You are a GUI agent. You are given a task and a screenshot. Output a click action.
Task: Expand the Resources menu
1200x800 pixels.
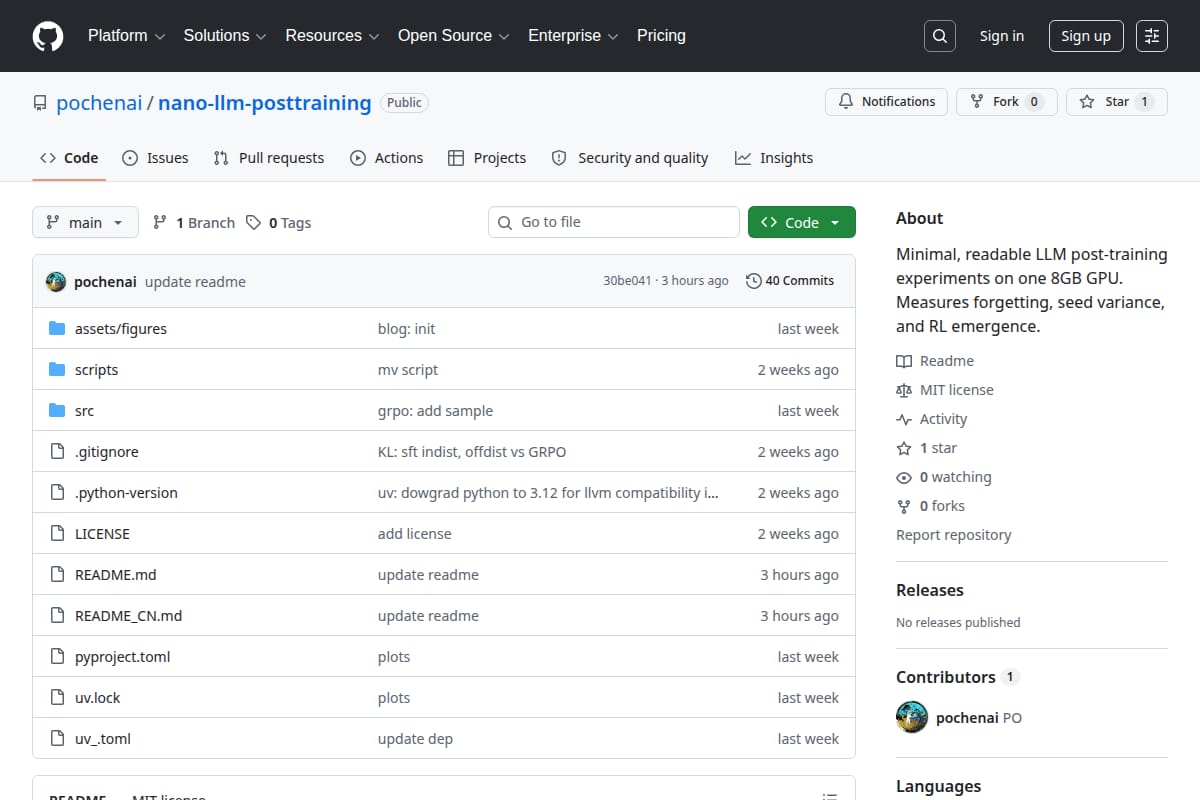point(332,35)
